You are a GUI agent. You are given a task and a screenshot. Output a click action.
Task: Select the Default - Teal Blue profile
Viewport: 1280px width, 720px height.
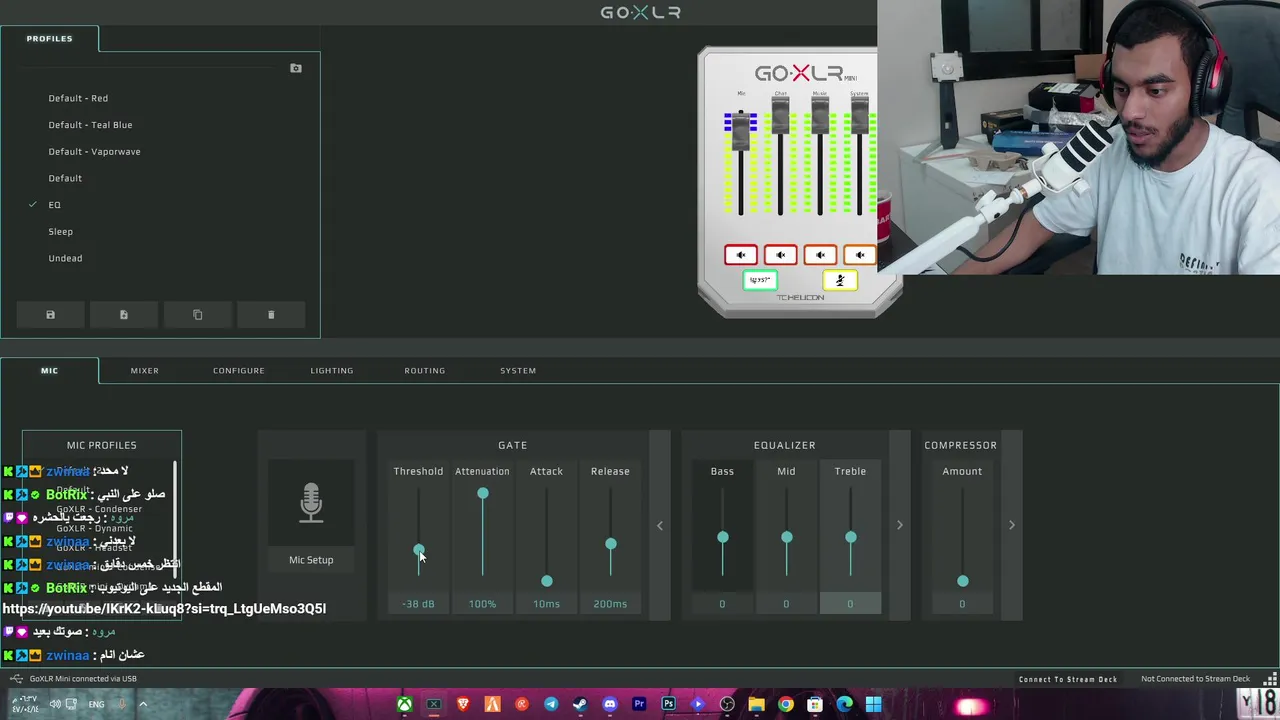90,125
